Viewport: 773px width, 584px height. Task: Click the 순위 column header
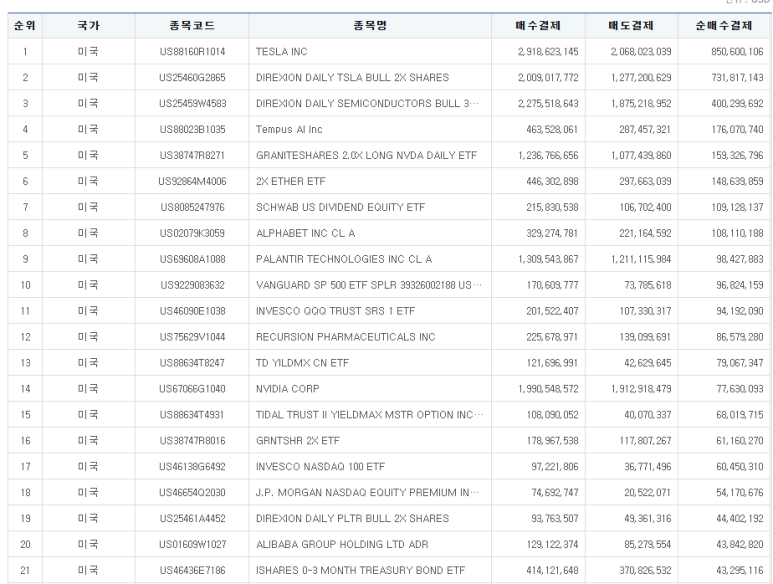25,26
